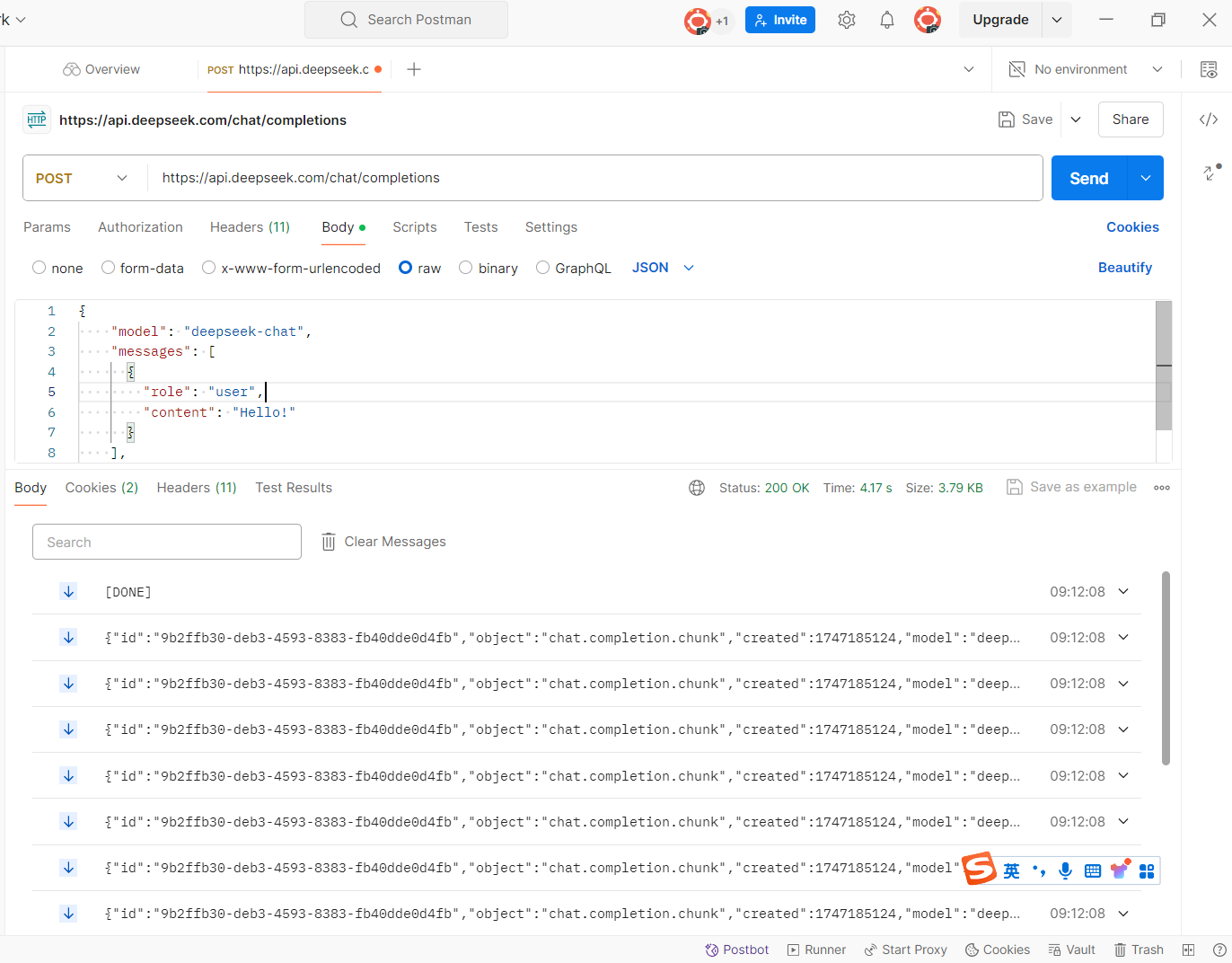Select the binary body type
Screen dimensions: 1232x963
click(488, 268)
